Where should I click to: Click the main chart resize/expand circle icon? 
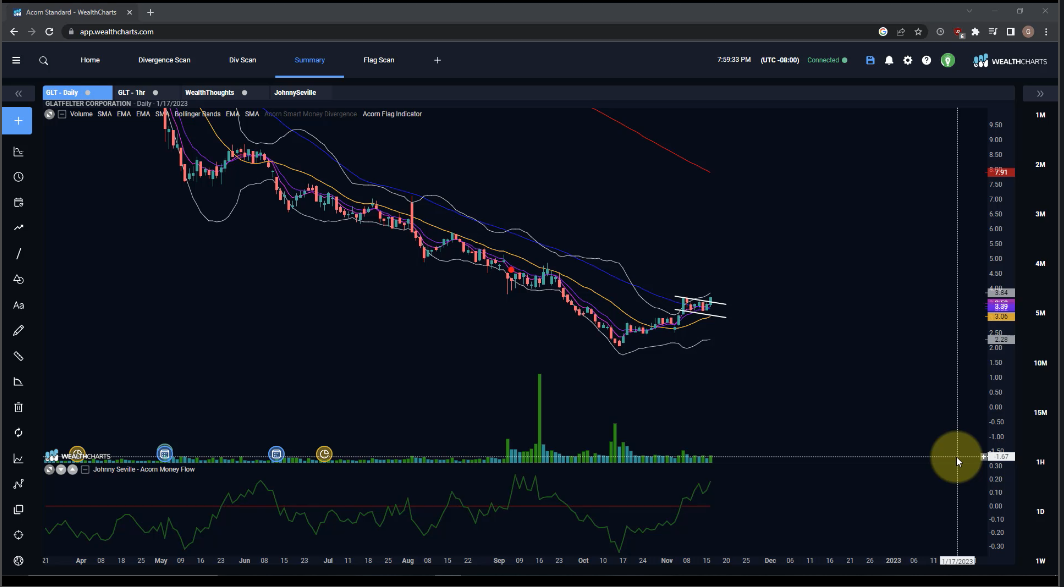coord(50,114)
